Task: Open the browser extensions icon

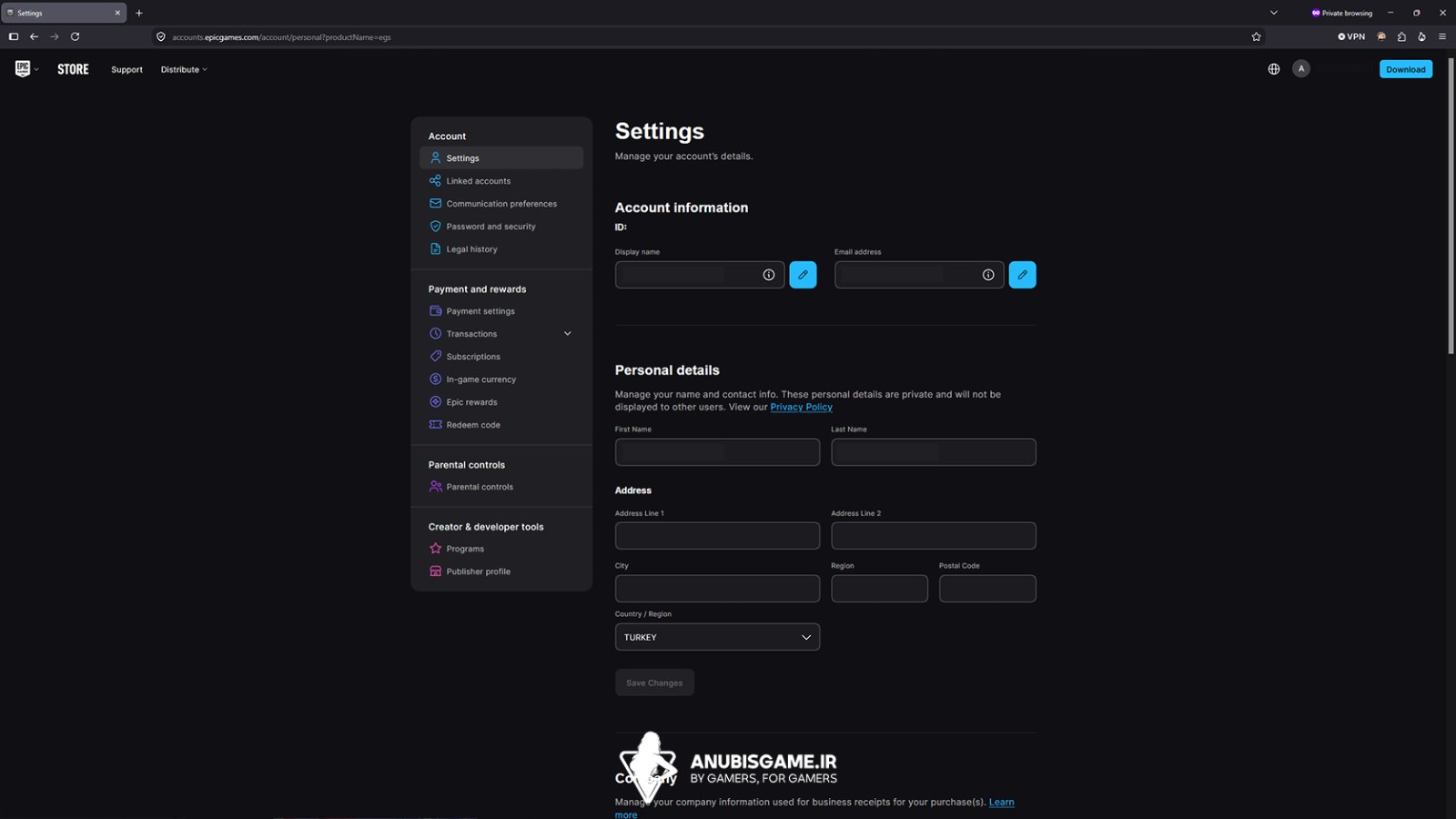Action: (x=1401, y=37)
